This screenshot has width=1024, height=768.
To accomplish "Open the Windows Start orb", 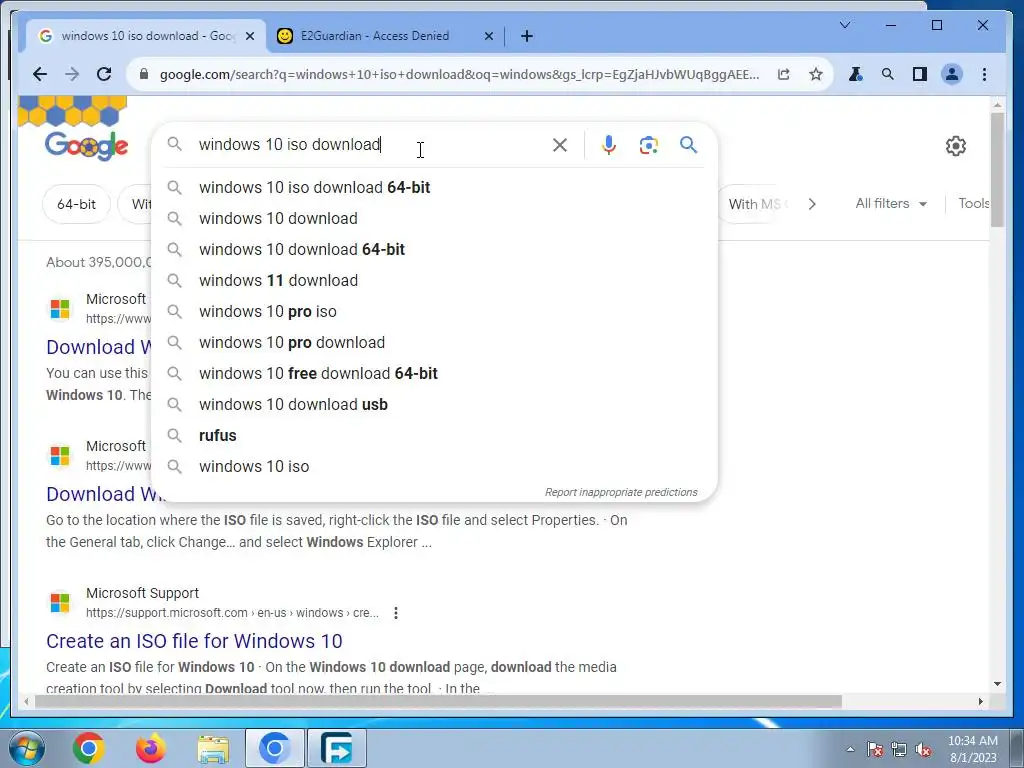I will click(27, 748).
